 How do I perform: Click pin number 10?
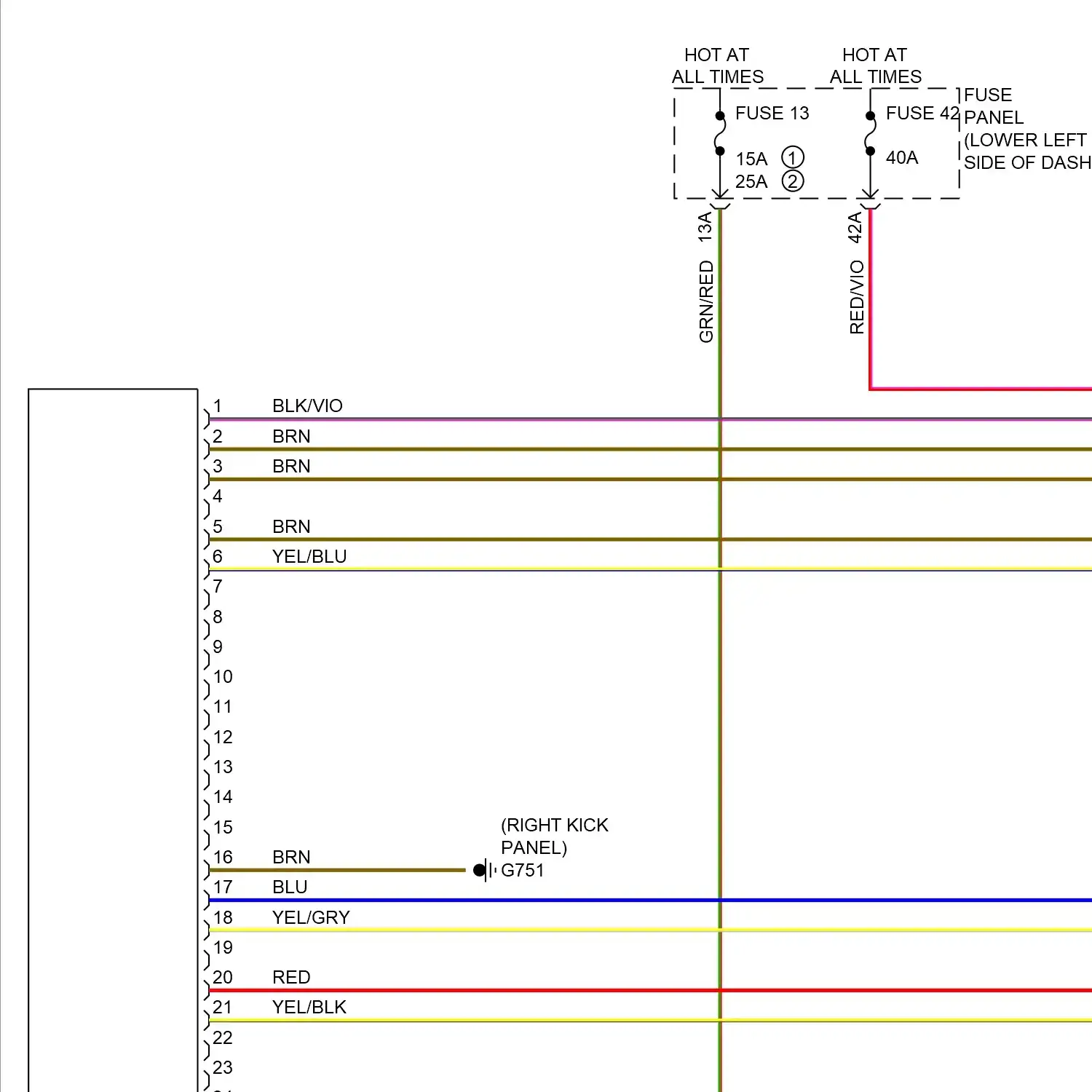(x=223, y=676)
